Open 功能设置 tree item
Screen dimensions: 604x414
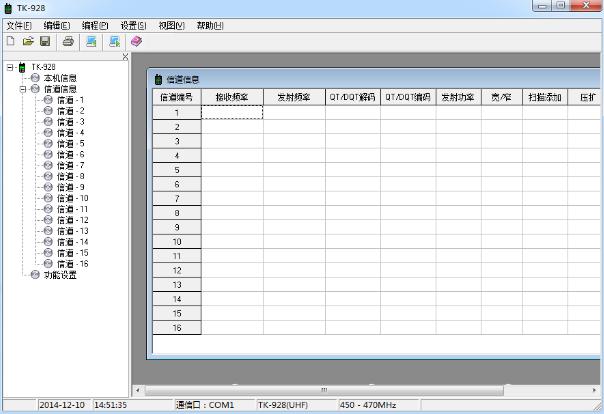[59, 275]
